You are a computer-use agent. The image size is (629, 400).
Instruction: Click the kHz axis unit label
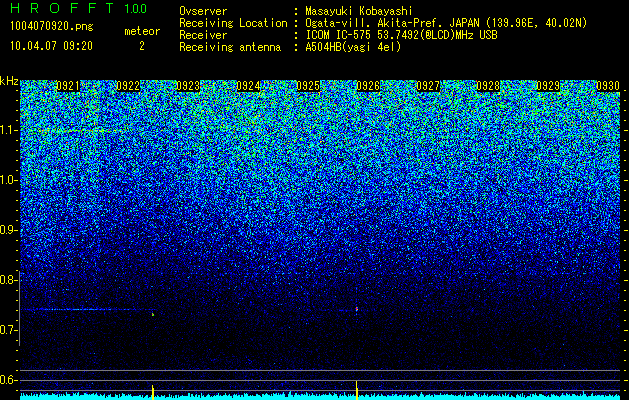coord(9,81)
